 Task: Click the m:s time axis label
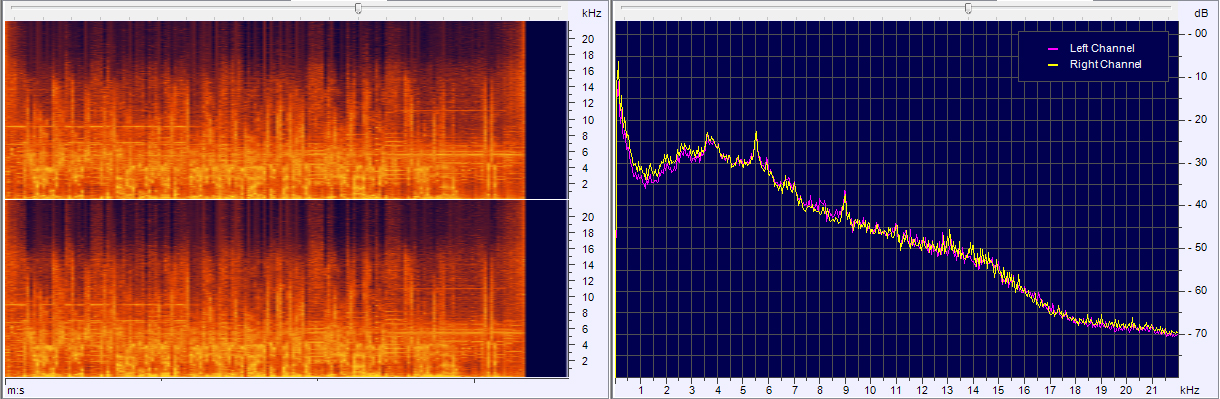pos(17,388)
